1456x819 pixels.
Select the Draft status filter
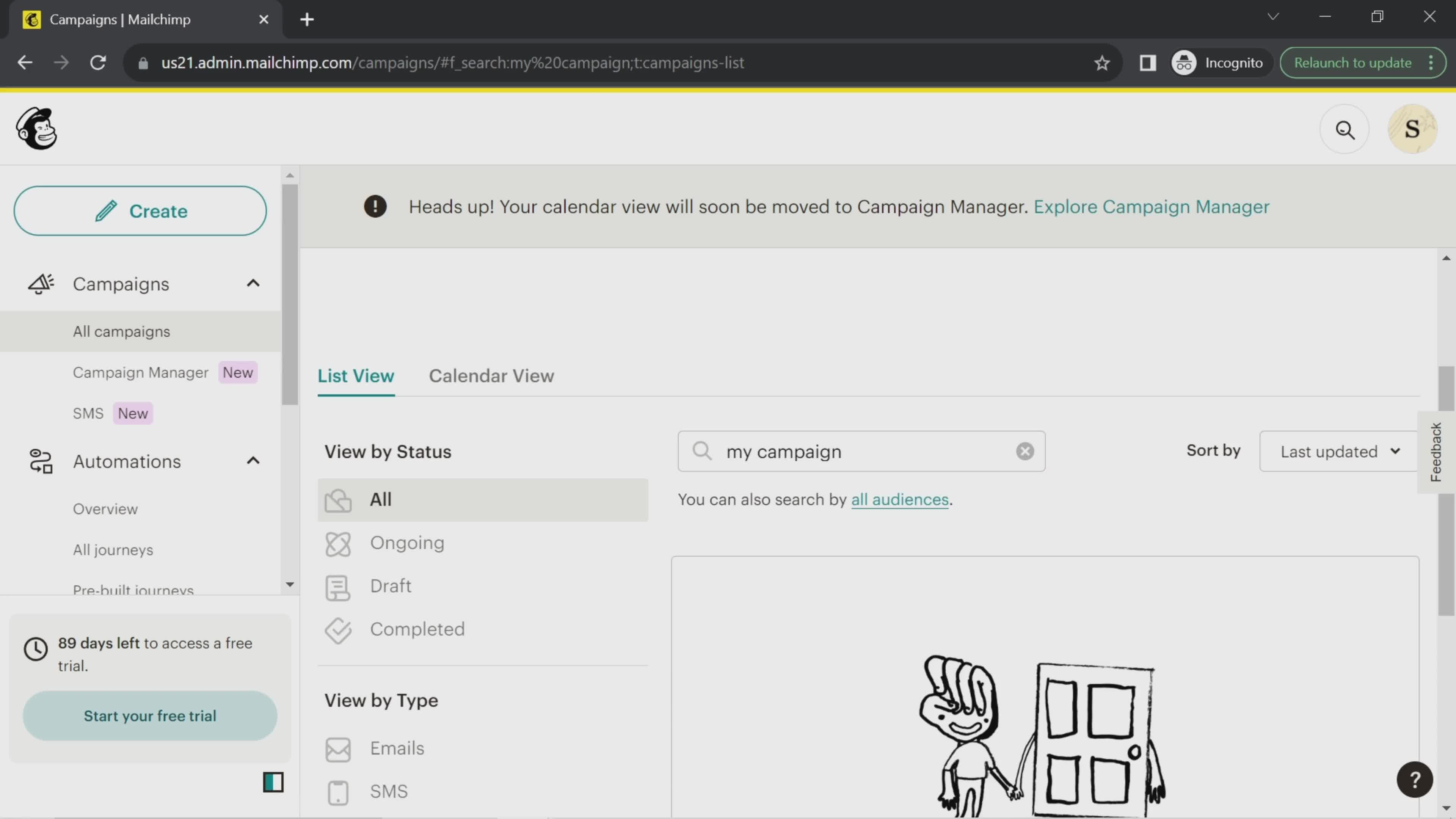point(391,586)
